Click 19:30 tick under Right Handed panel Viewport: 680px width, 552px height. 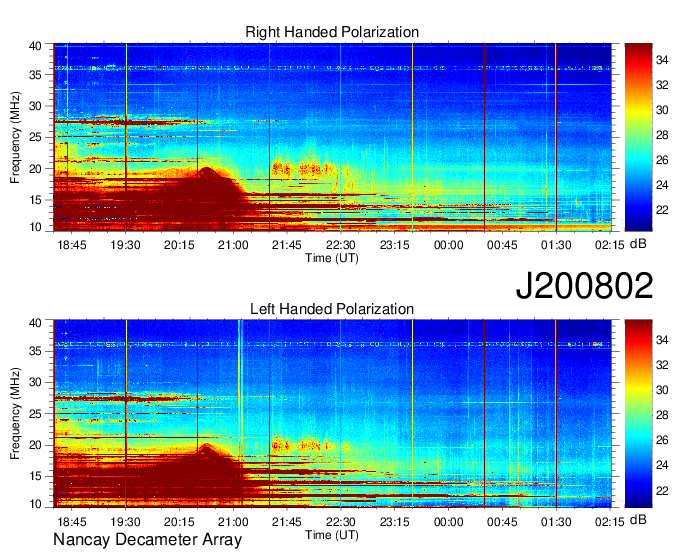pyautogui.click(x=126, y=245)
